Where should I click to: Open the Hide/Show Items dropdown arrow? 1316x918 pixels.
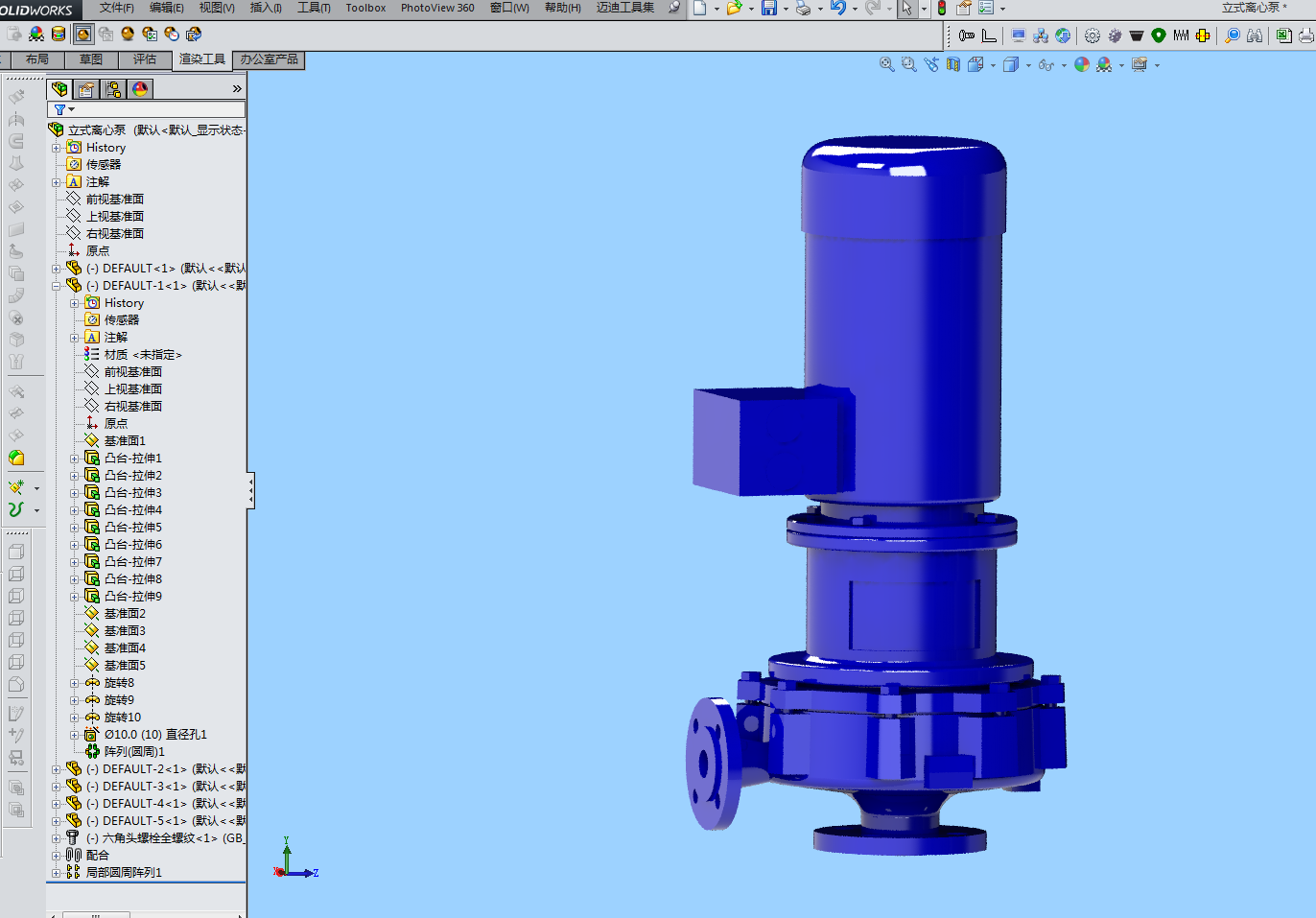pos(1064,65)
